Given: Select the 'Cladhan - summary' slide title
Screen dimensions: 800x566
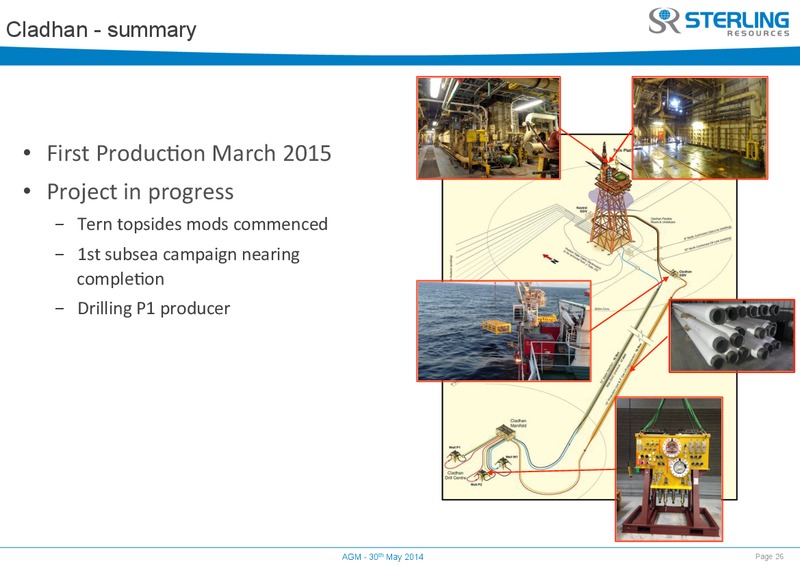Looking at the screenshot, I should 101,30.
